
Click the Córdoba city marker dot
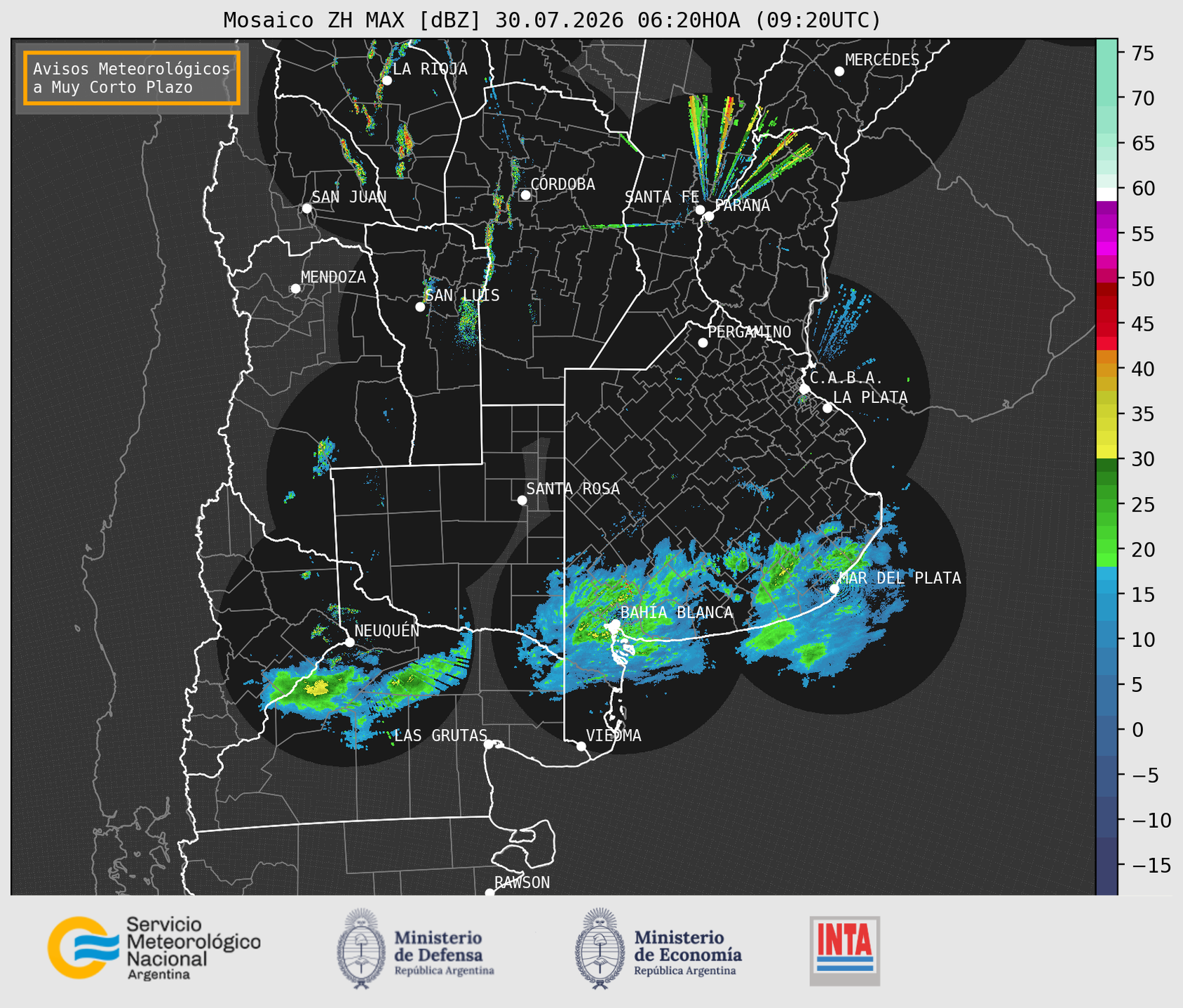[x=525, y=195]
